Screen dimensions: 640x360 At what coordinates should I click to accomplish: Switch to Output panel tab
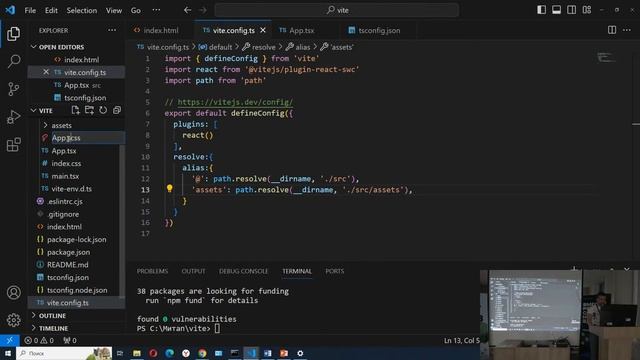click(193, 271)
